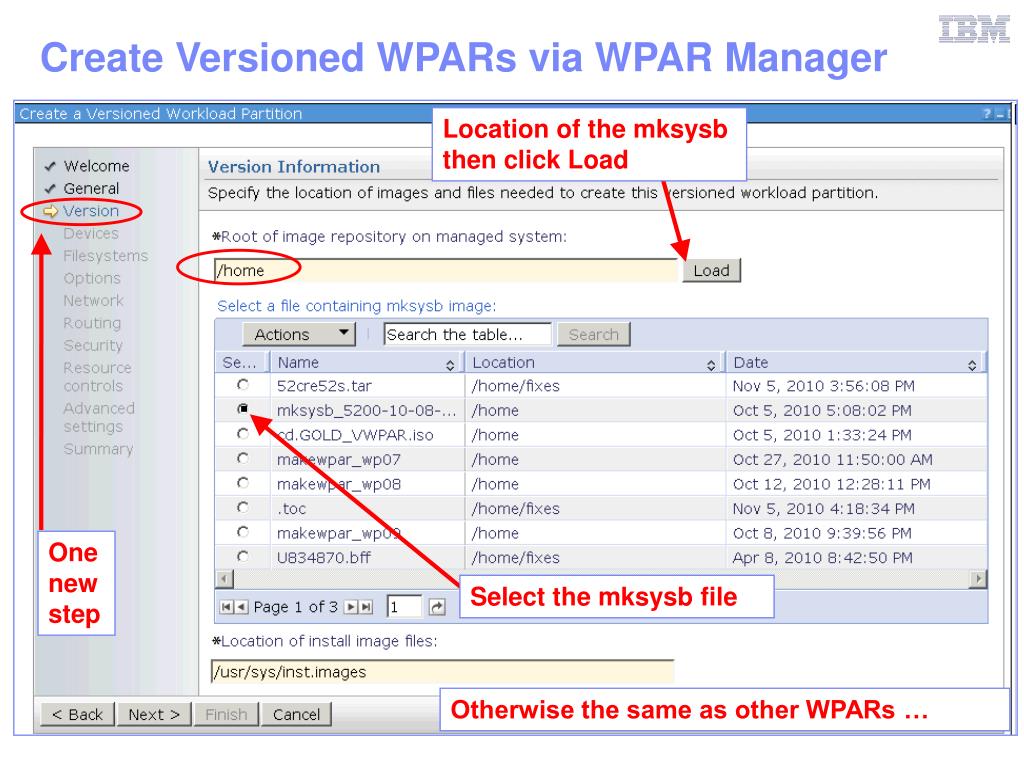
Task: Click the Next button
Action: [x=154, y=714]
